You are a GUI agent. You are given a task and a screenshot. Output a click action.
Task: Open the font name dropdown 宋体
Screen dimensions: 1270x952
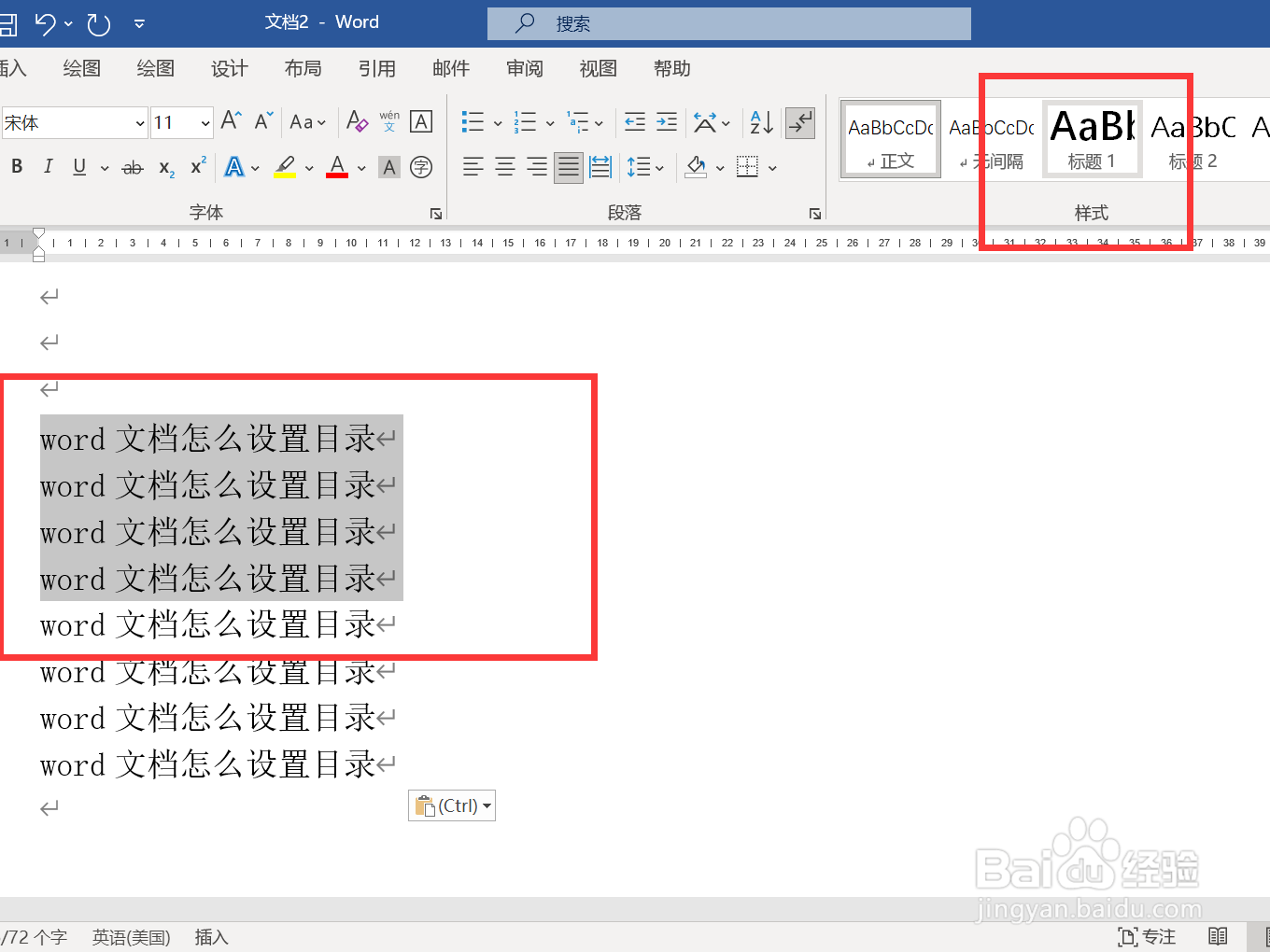[x=140, y=123]
